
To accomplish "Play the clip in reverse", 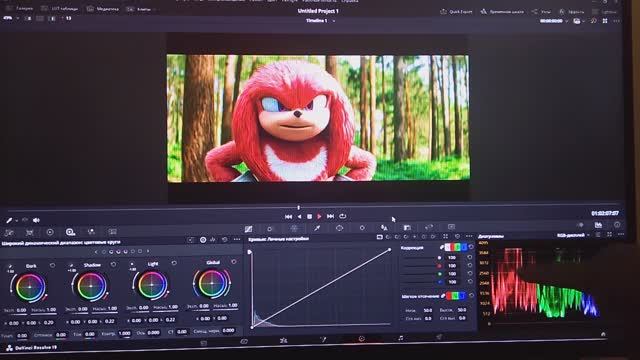I will click(x=299, y=216).
